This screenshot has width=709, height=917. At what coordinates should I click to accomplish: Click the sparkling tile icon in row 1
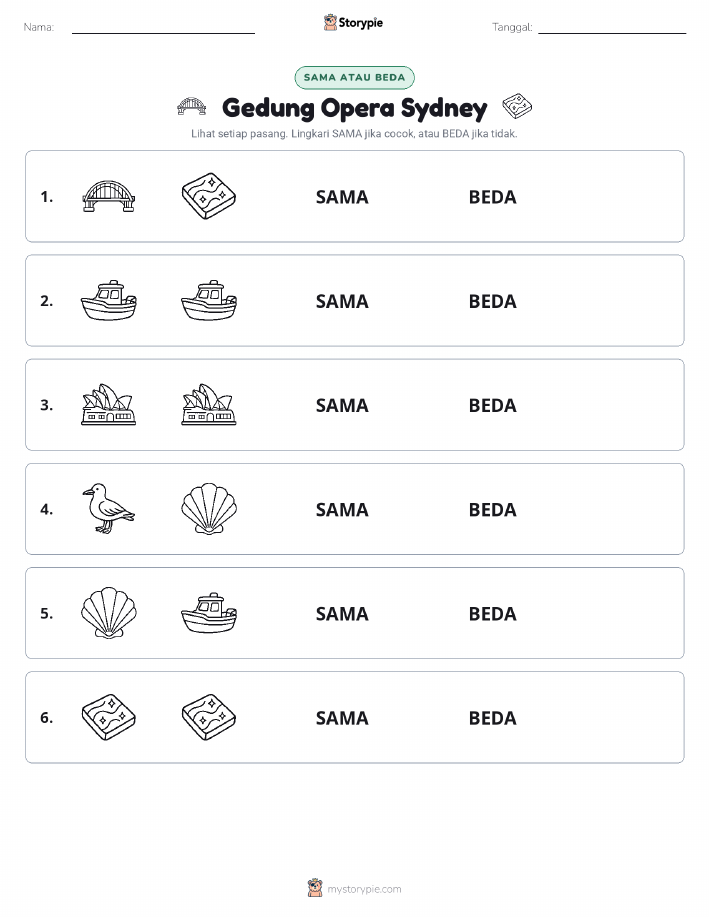point(209,196)
